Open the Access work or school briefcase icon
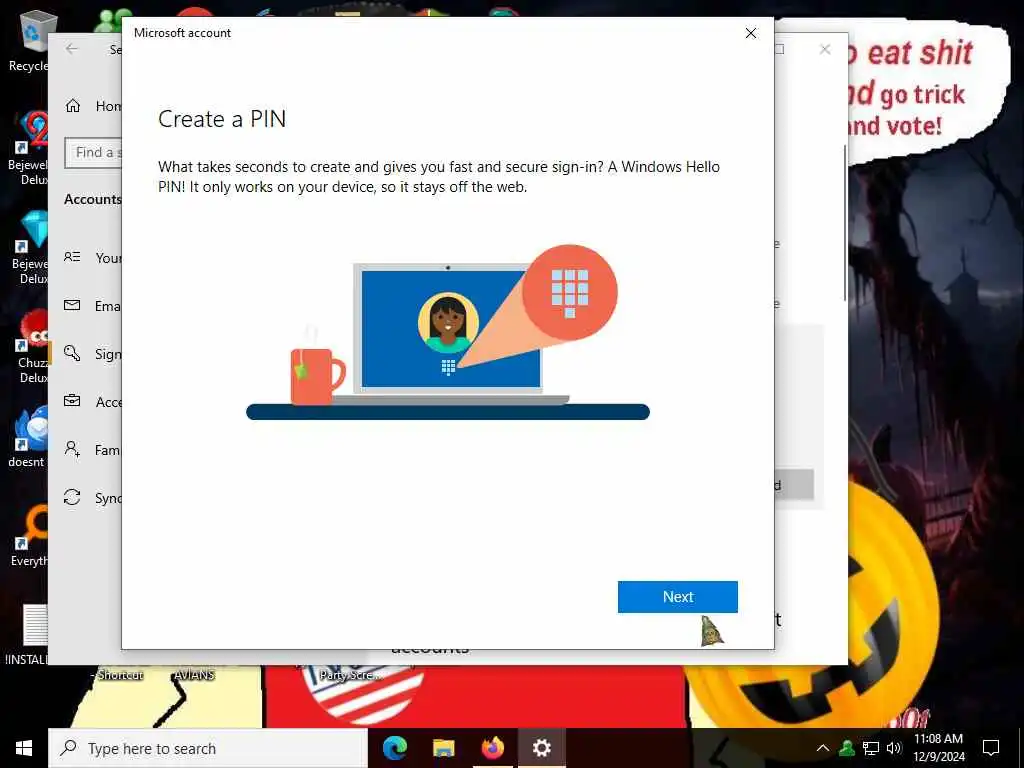1024x768 pixels. point(72,401)
